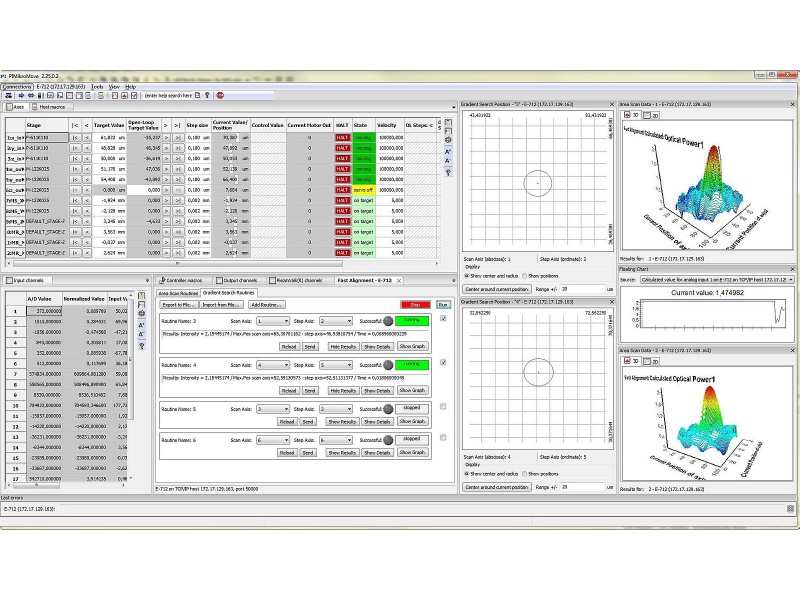Uncheck the checkbox next to Routine 3
800x600 pixels.
click(x=442, y=319)
